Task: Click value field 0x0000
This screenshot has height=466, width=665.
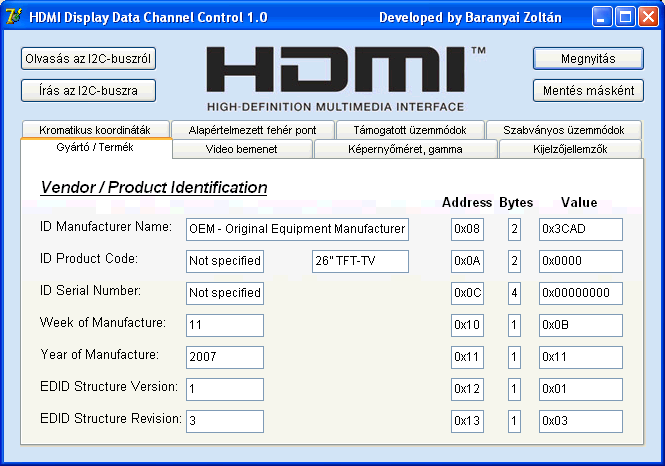Action: point(581,261)
